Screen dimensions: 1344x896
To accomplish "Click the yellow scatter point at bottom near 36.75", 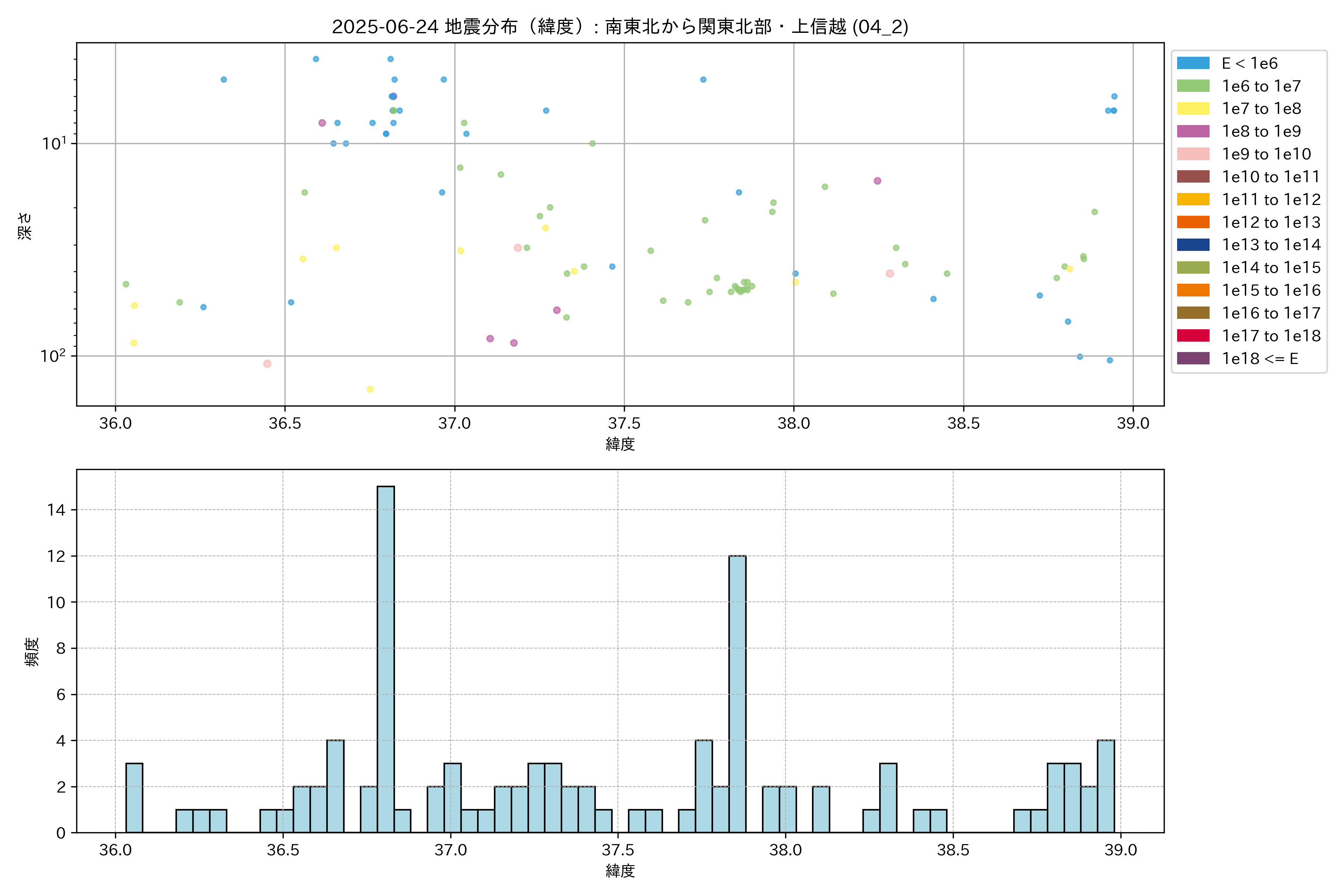I will pyautogui.click(x=370, y=390).
